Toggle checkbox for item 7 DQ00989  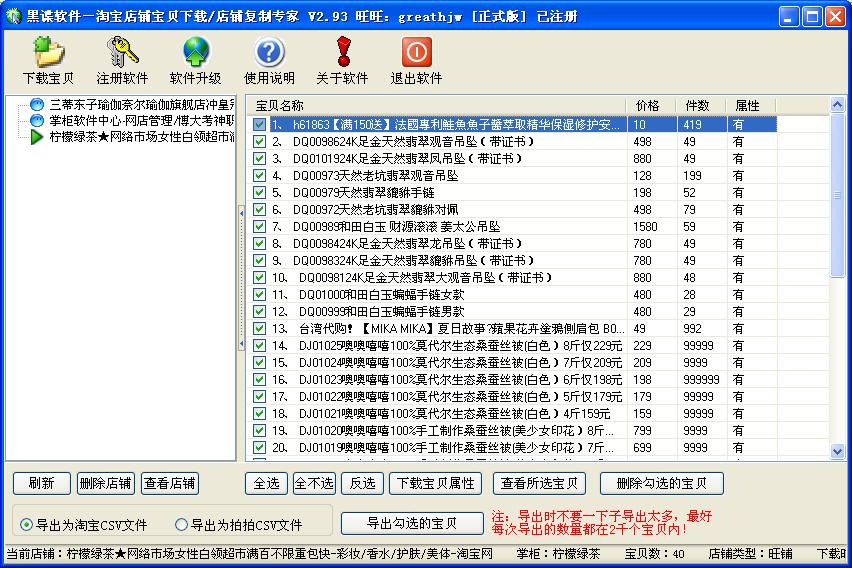(x=259, y=227)
